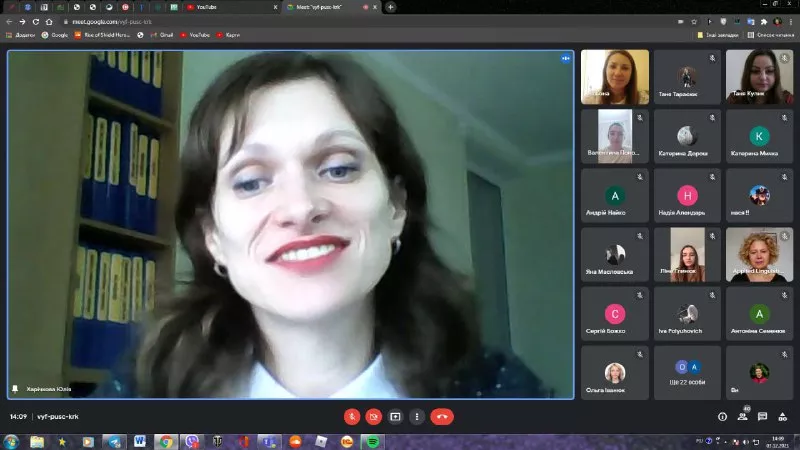Select the Таня Тарасюк participant tile
This screenshot has width=800, height=450.
(x=687, y=77)
